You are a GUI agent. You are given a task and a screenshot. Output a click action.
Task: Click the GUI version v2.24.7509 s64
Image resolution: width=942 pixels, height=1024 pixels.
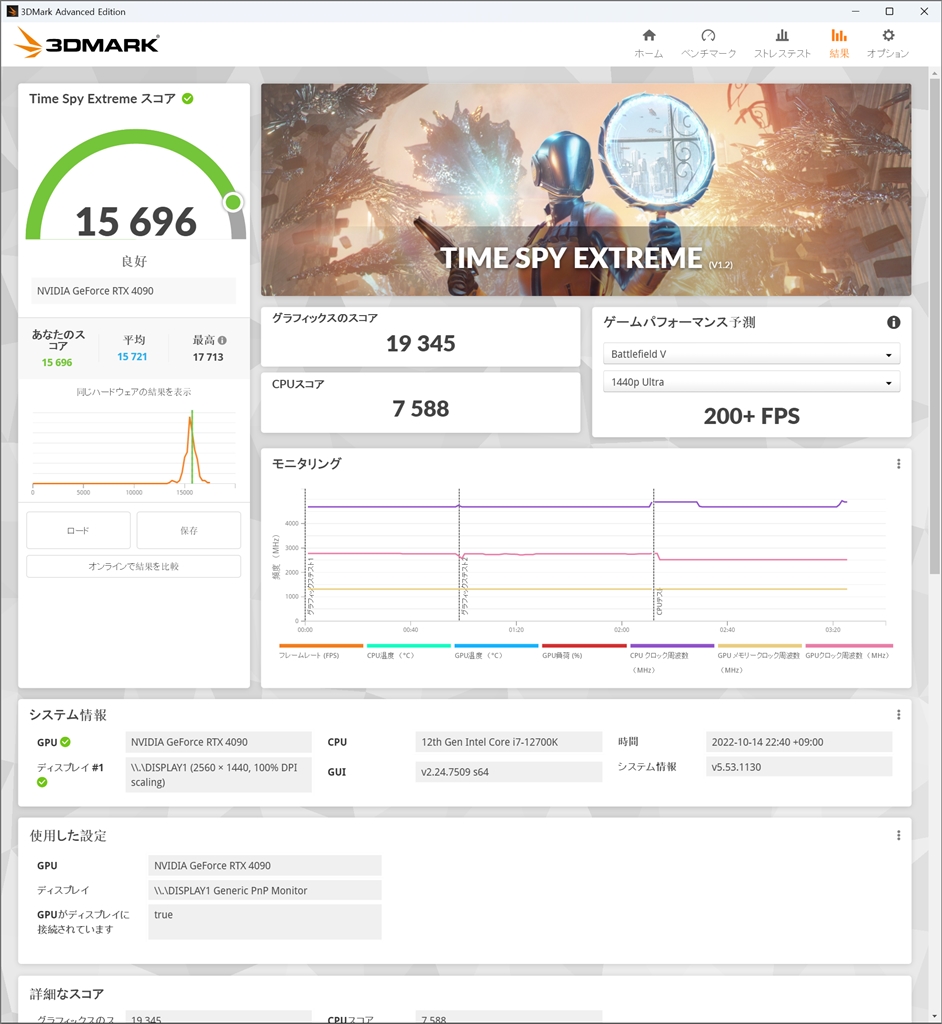pyautogui.click(x=508, y=772)
